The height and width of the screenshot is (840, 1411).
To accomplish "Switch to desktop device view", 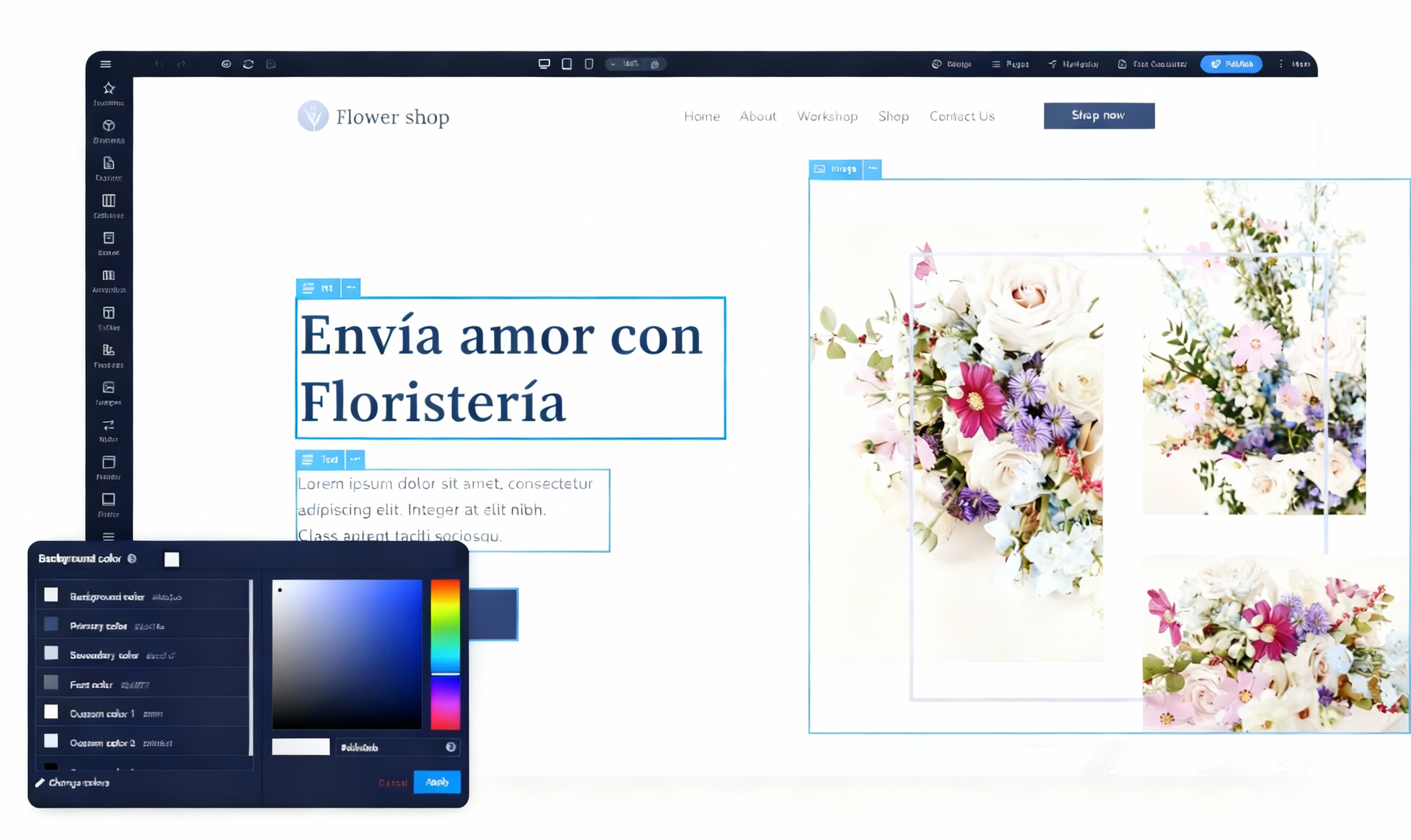I will [x=544, y=64].
